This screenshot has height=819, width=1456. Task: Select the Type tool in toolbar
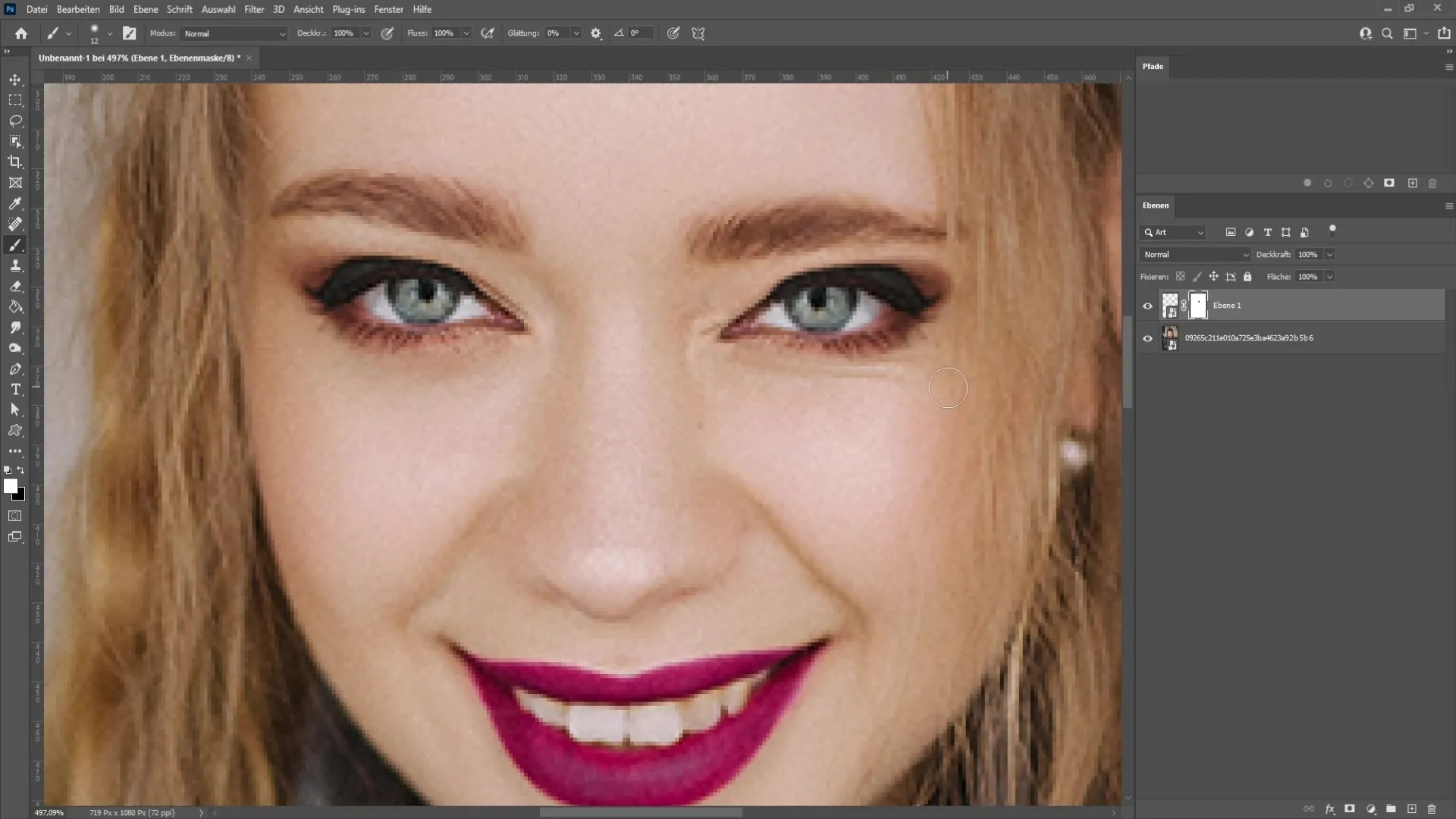click(x=15, y=389)
